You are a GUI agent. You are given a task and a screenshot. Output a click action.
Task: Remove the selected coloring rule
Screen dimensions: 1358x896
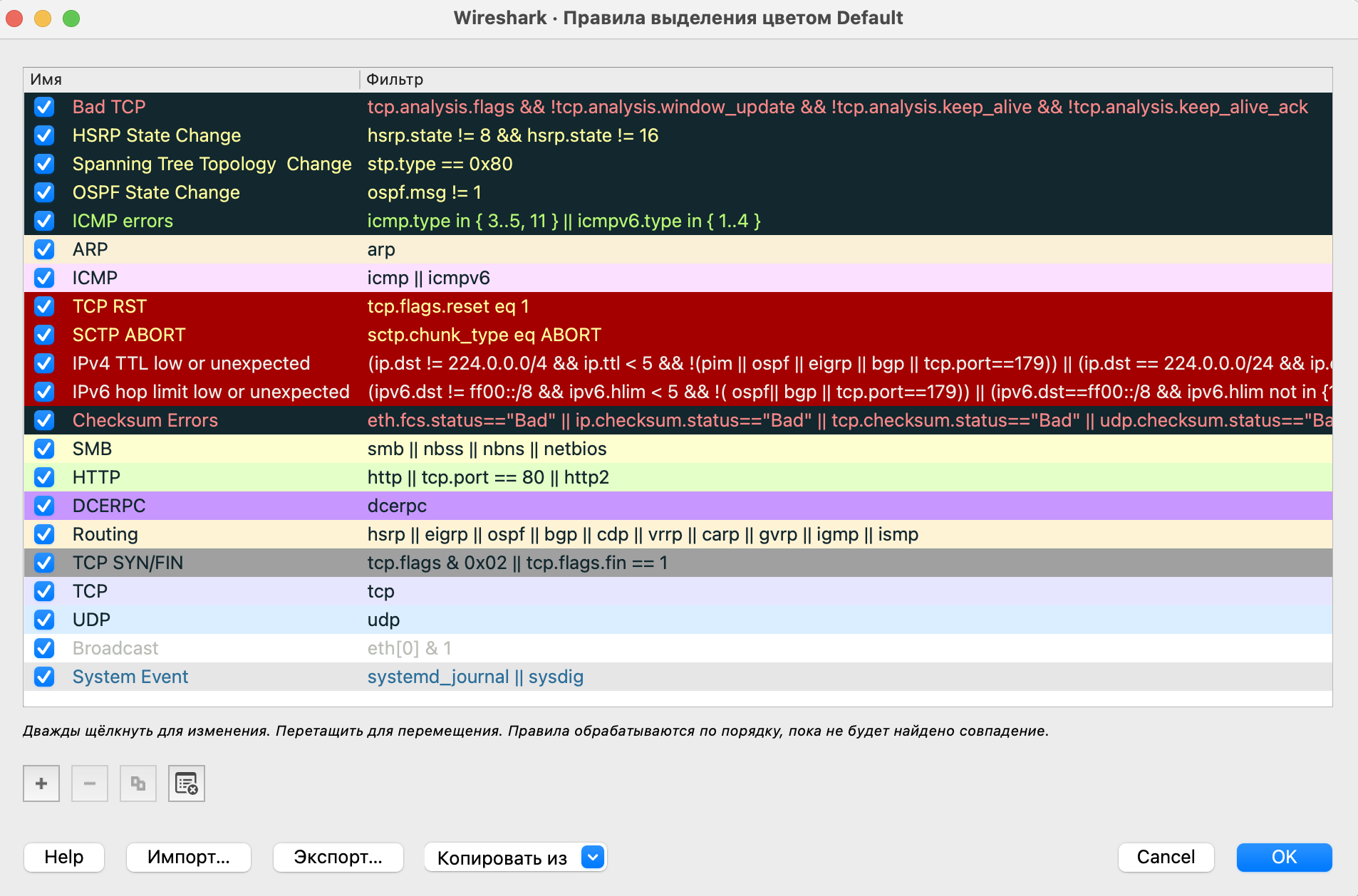click(89, 783)
